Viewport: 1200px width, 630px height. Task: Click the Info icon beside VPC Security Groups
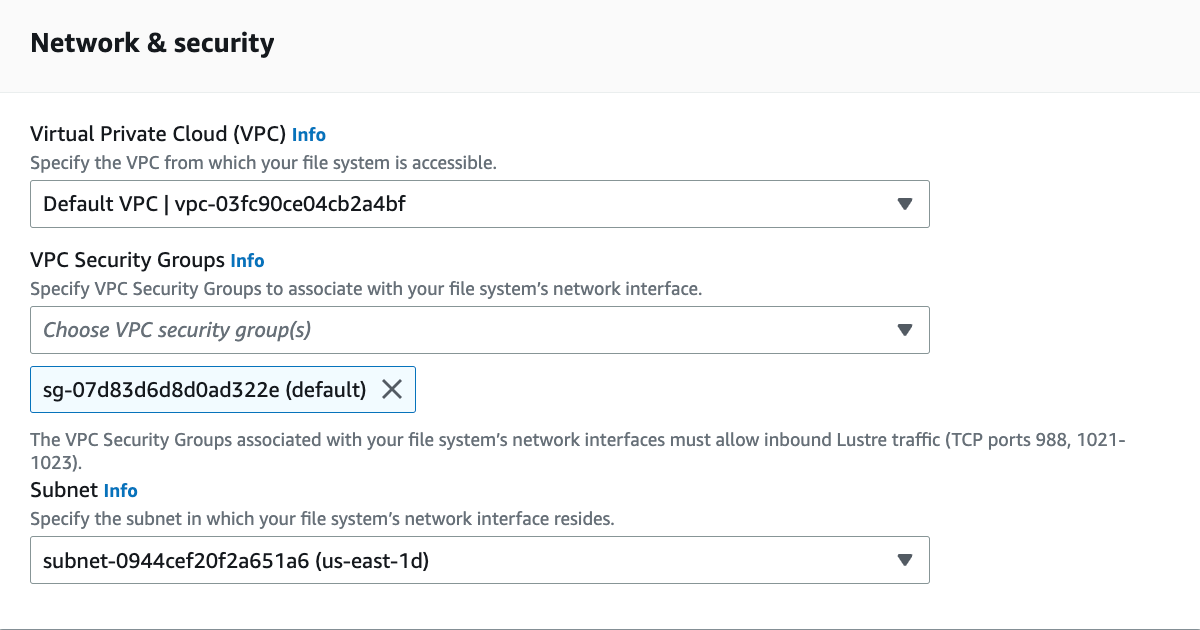(247, 260)
